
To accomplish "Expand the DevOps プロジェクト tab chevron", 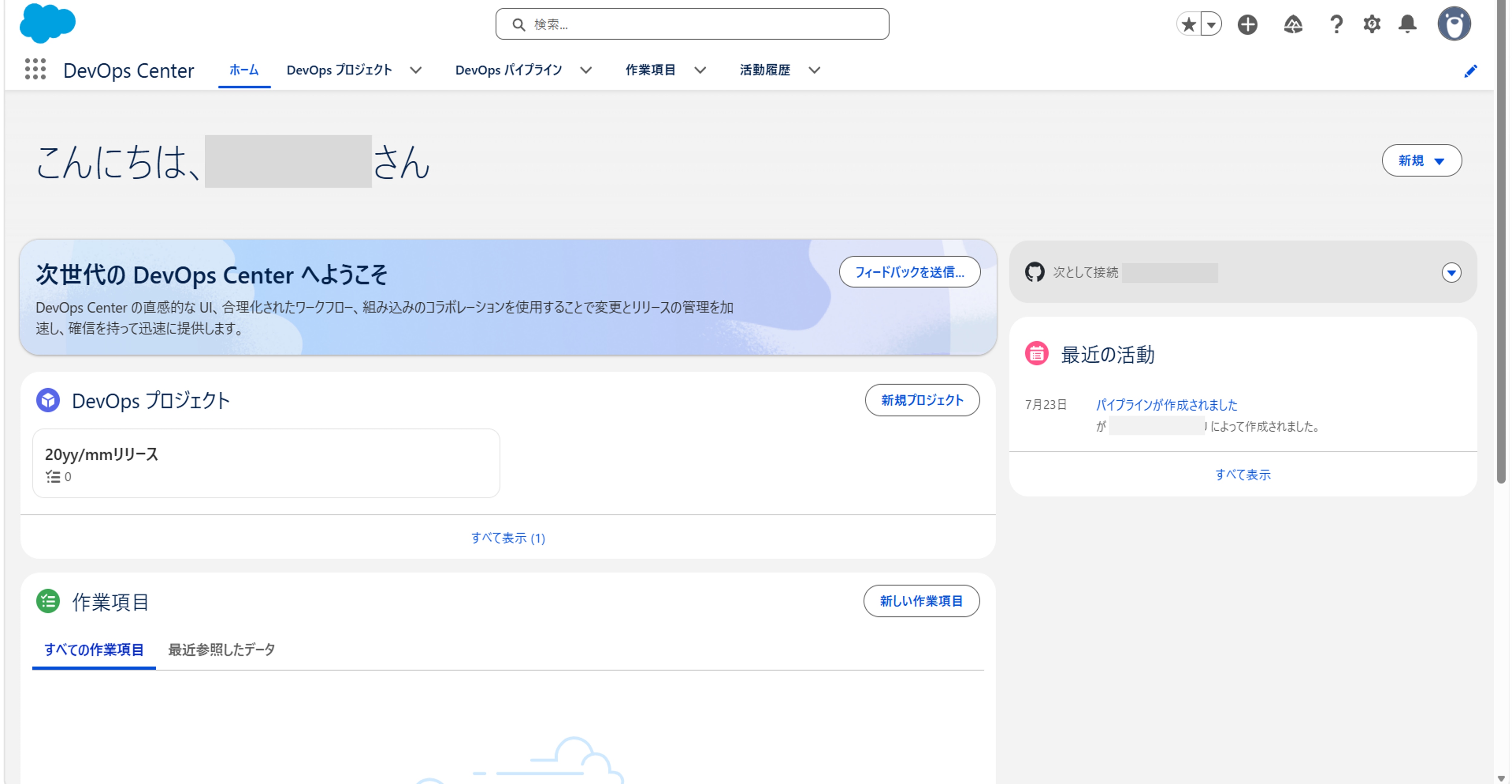I will pyautogui.click(x=415, y=70).
